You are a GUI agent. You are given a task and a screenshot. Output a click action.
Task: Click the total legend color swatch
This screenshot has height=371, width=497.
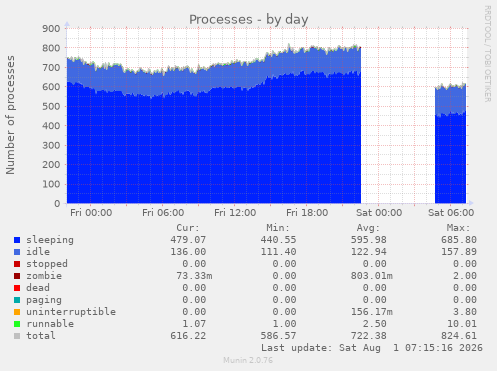pyautogui.click(x=17, y=336)
